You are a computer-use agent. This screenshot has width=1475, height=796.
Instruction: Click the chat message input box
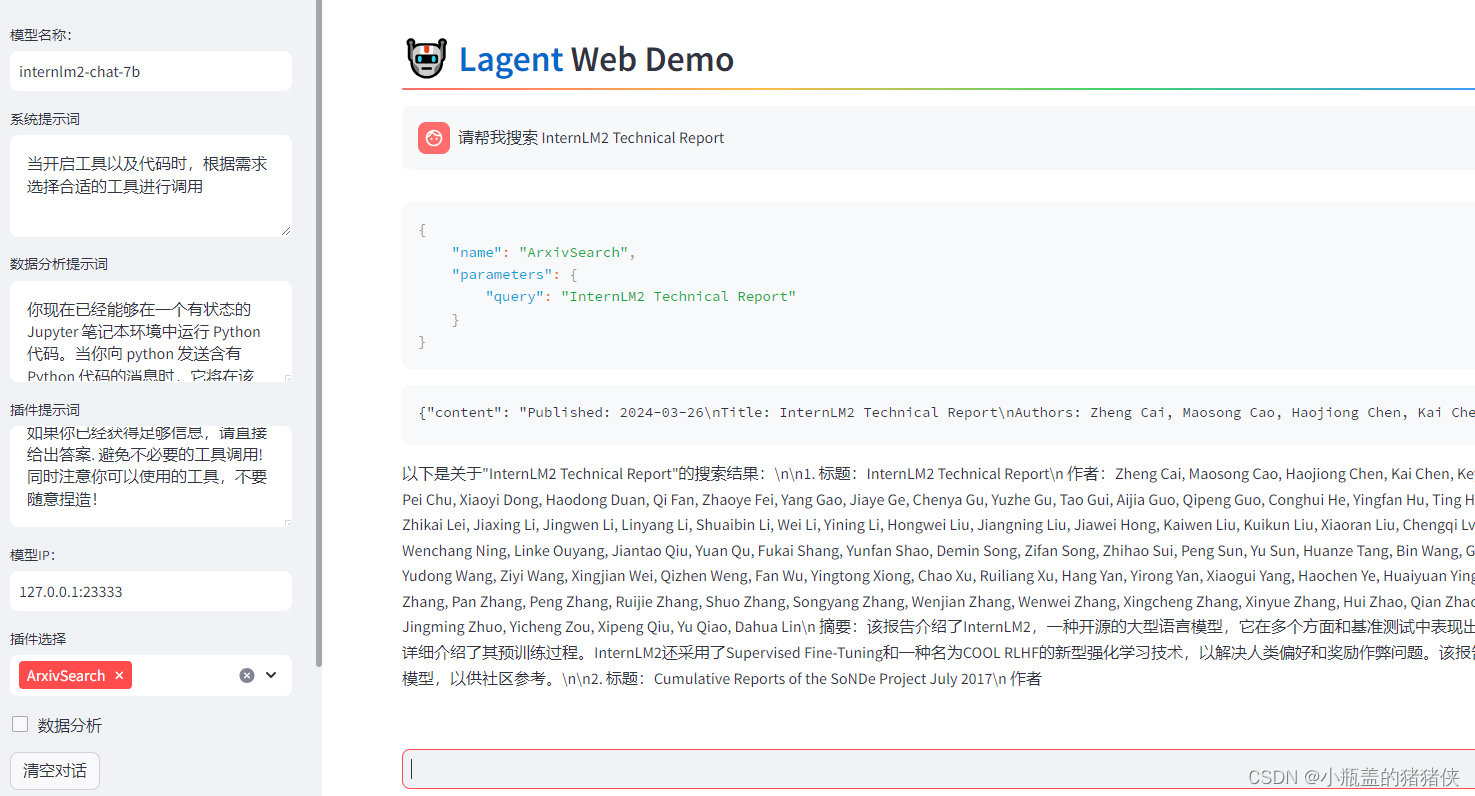[938, 769]
